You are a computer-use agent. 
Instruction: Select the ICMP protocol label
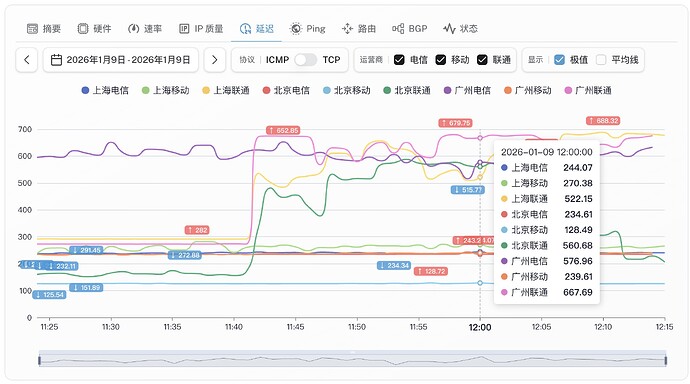277,60
